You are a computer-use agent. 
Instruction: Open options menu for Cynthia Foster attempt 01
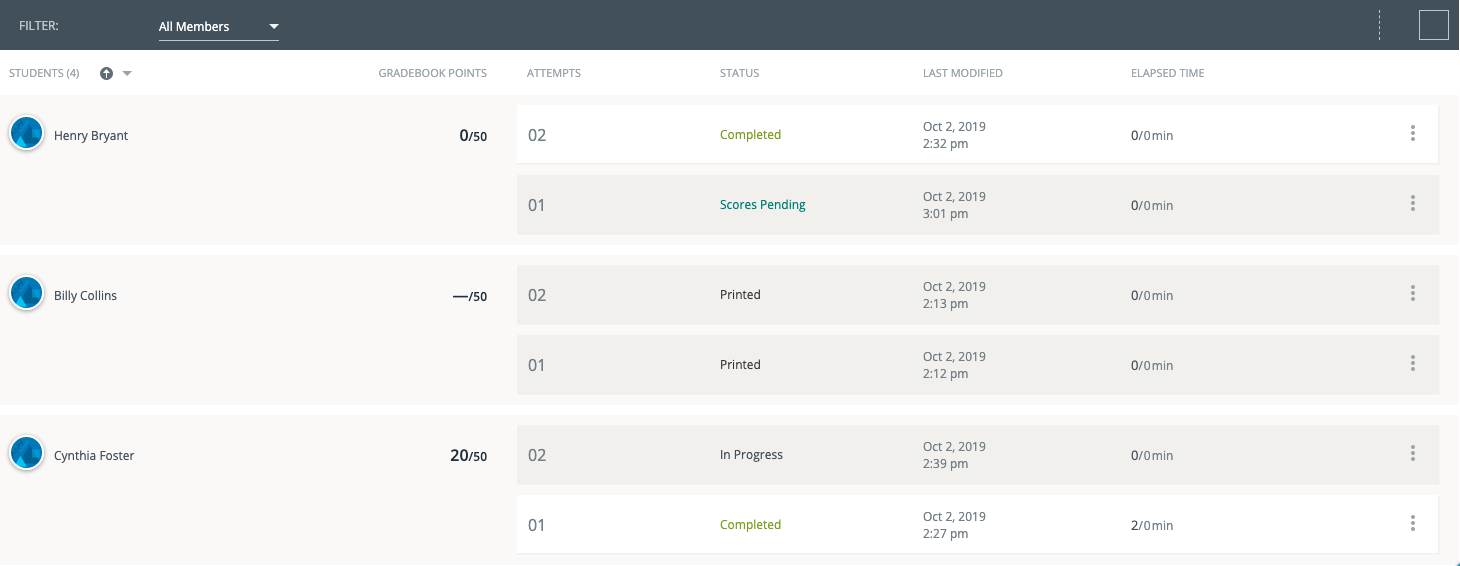click(x=1412, y=524)
